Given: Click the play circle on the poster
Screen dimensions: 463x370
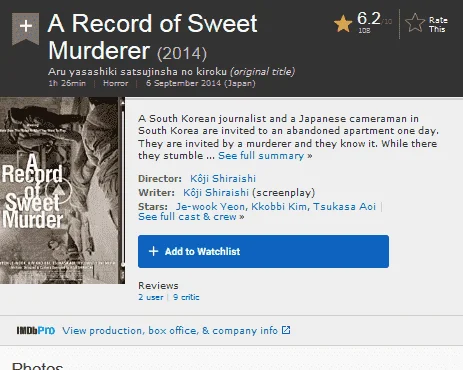Looking at the screenshot, I should click(x=58, y=190).
